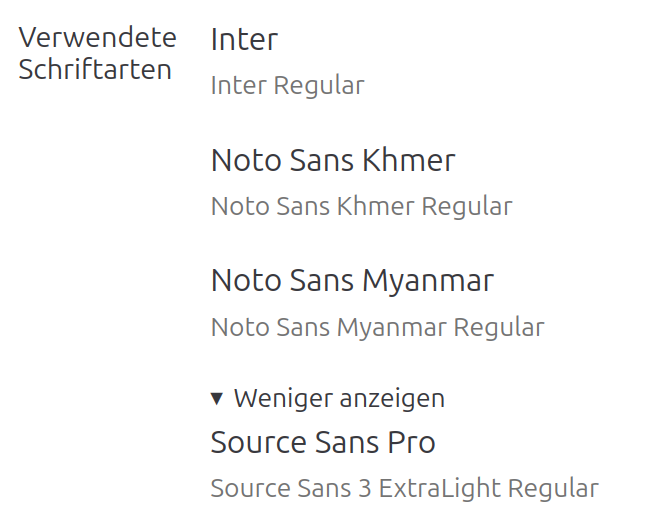Click the 'Noto Sans Khmer Regular' style line
648x532 pixels.
pyautogui.click(x=361, y=207)
